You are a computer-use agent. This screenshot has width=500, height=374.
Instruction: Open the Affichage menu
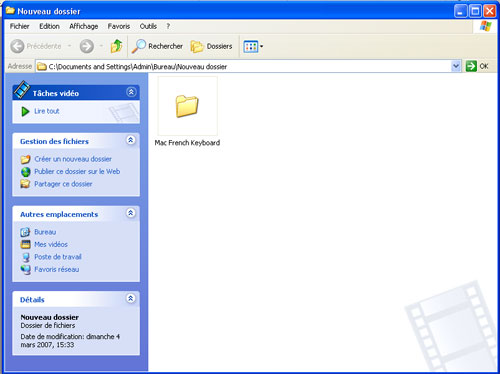coord(84,26)
